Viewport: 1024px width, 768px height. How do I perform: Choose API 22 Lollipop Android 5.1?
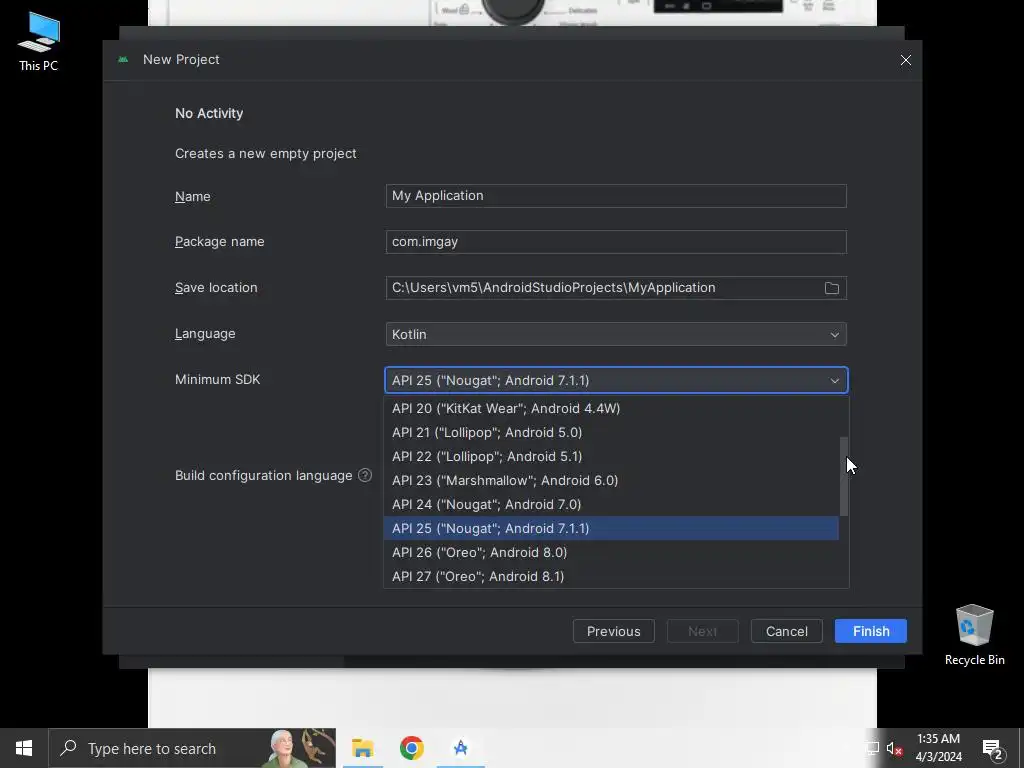coord(611,456)
